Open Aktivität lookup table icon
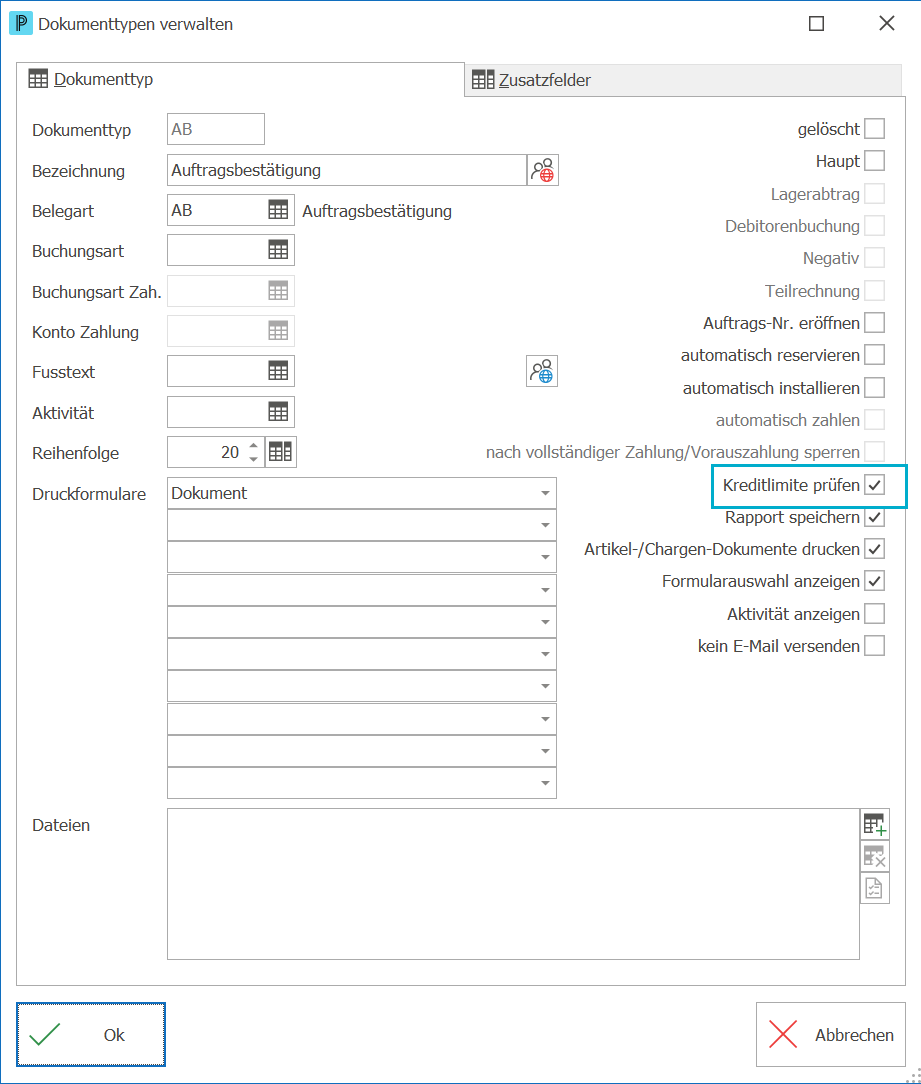Viewport: 921px width, 1084px height. click(x=278, y=412)
